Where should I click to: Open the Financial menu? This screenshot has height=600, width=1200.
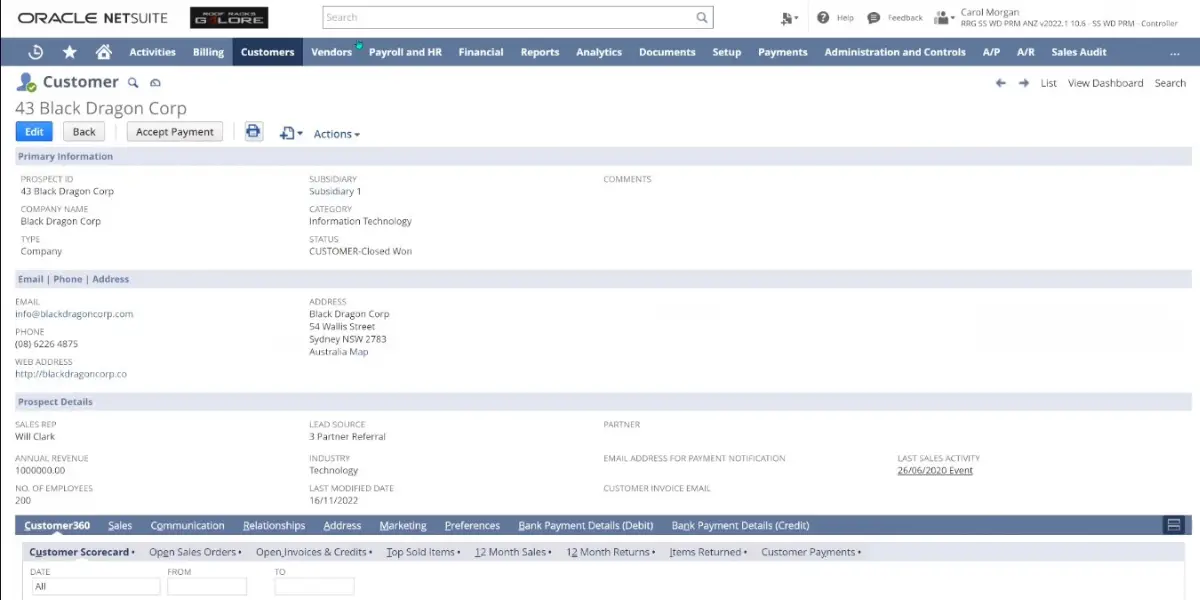tap(481, 52)
